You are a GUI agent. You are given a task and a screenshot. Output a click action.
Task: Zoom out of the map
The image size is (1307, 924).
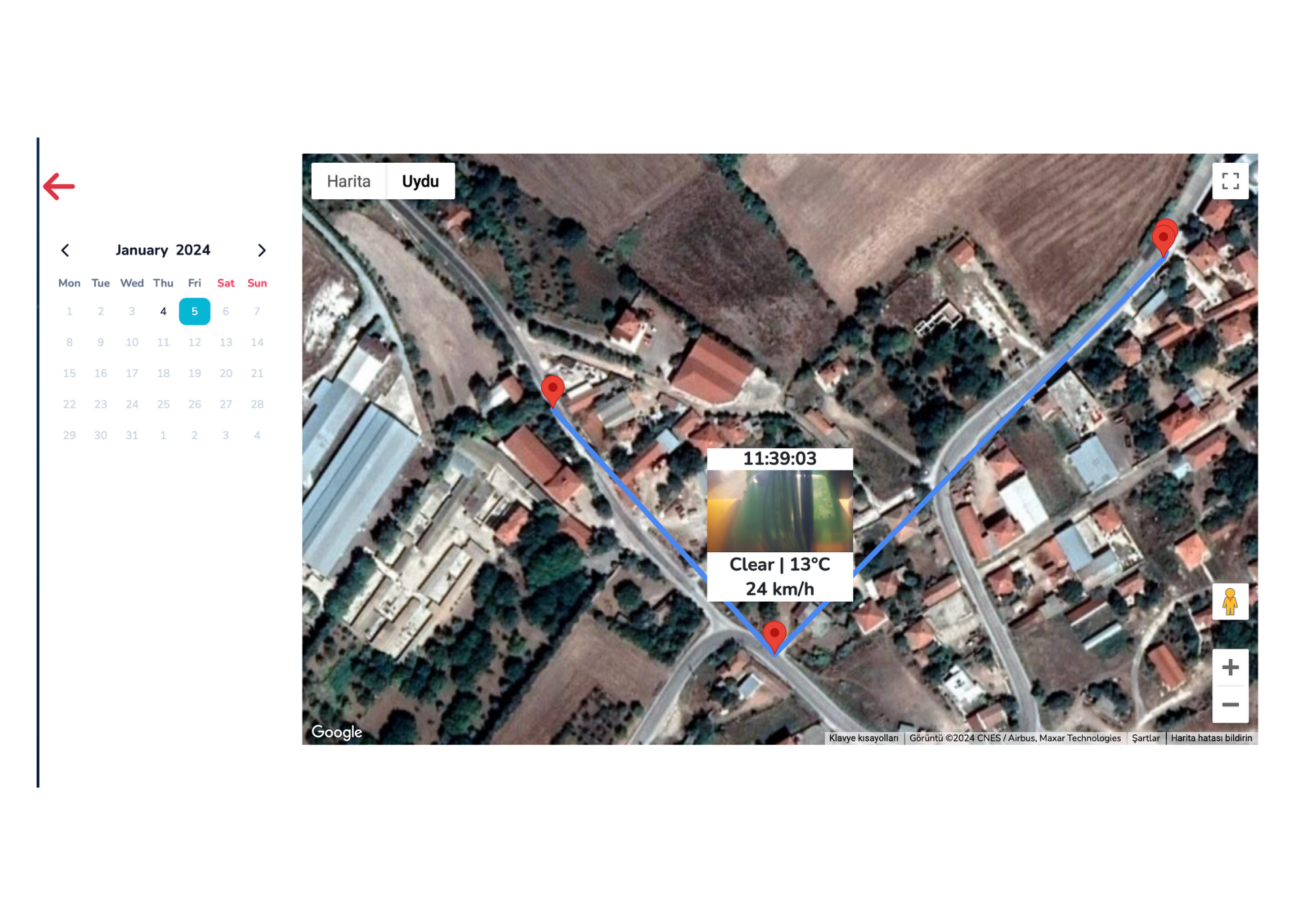[1230, 704]
